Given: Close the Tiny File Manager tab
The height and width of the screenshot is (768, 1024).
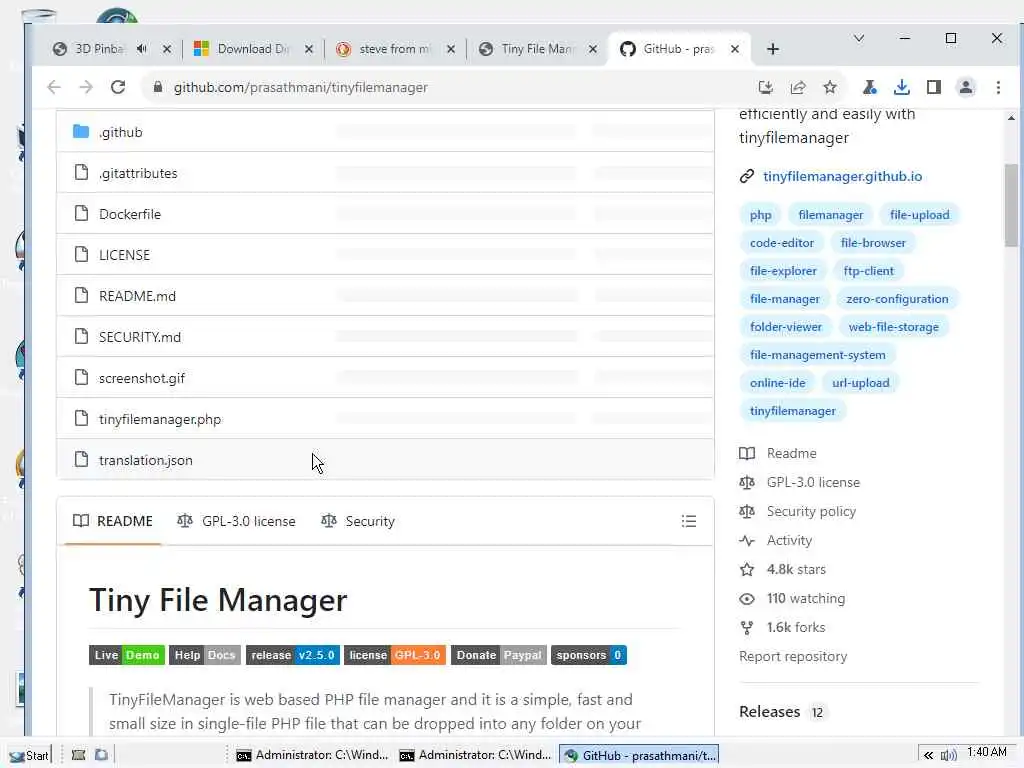Looking at the screenshot, I should (592, 49).
